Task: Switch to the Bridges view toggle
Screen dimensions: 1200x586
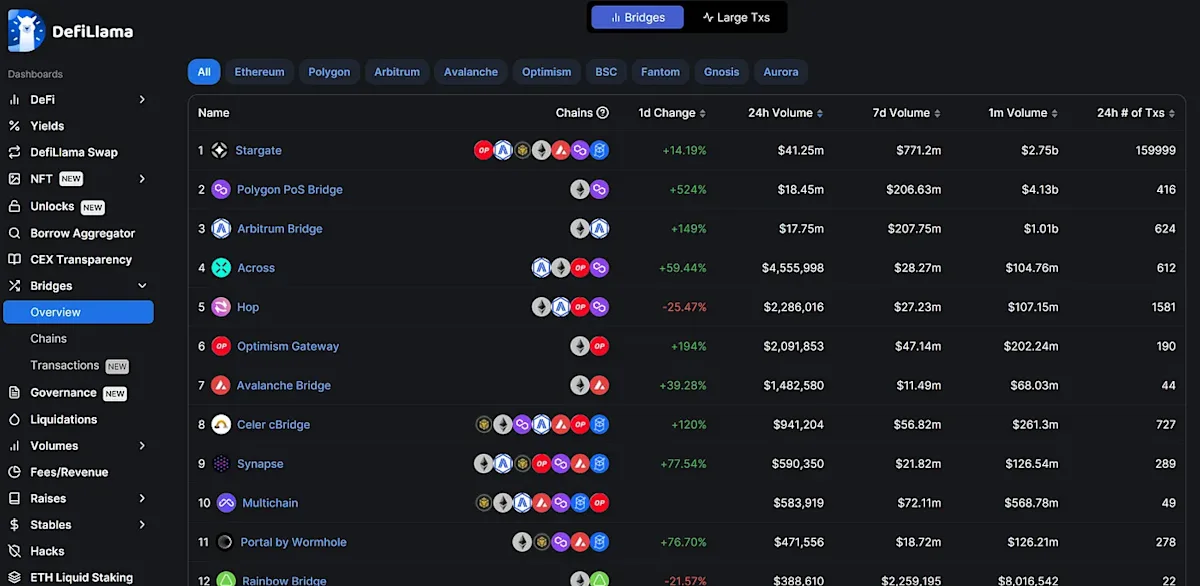Action: click(x=638, y=17)
